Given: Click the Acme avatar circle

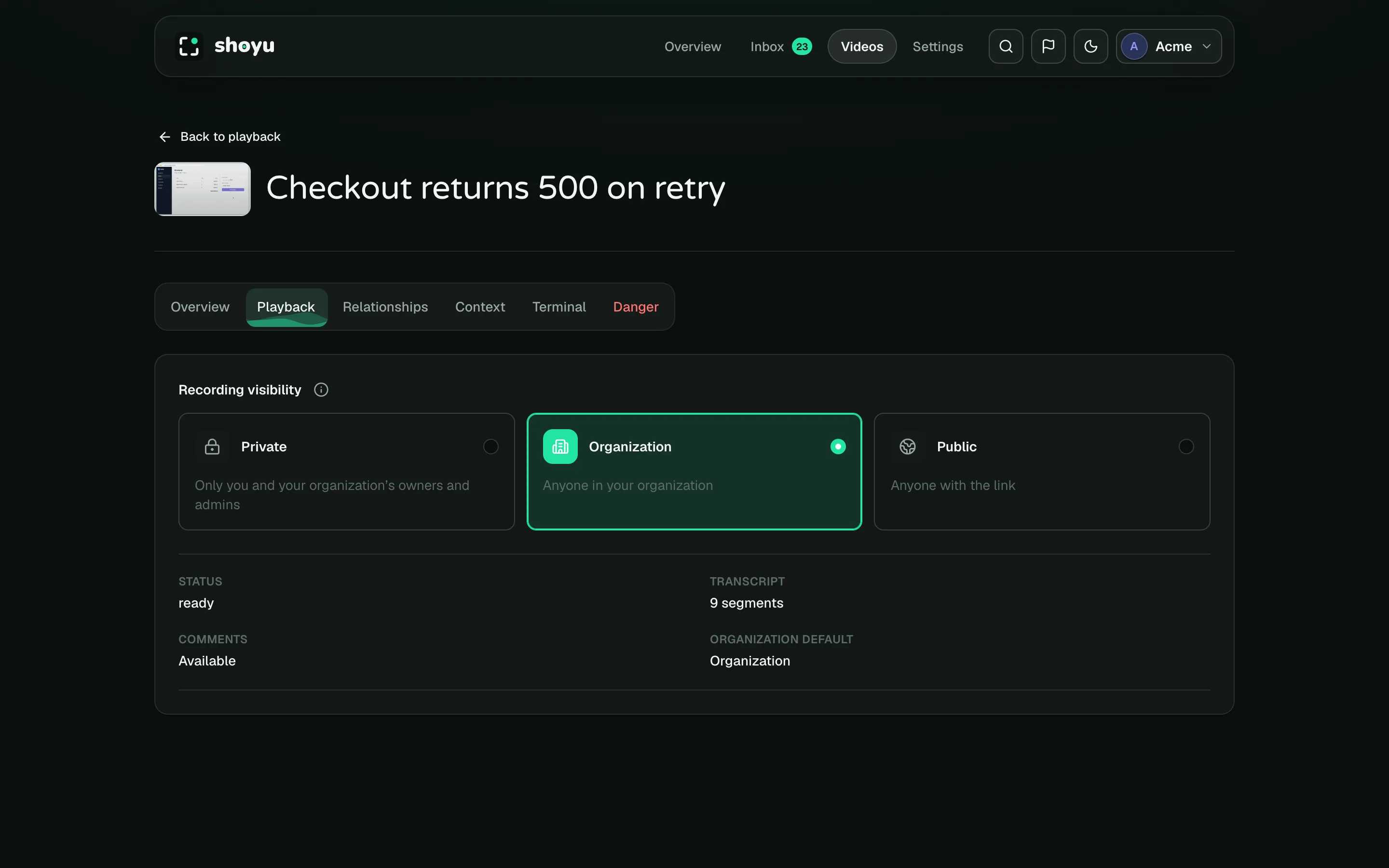Looking at the screenshot, I should 1133,46.
